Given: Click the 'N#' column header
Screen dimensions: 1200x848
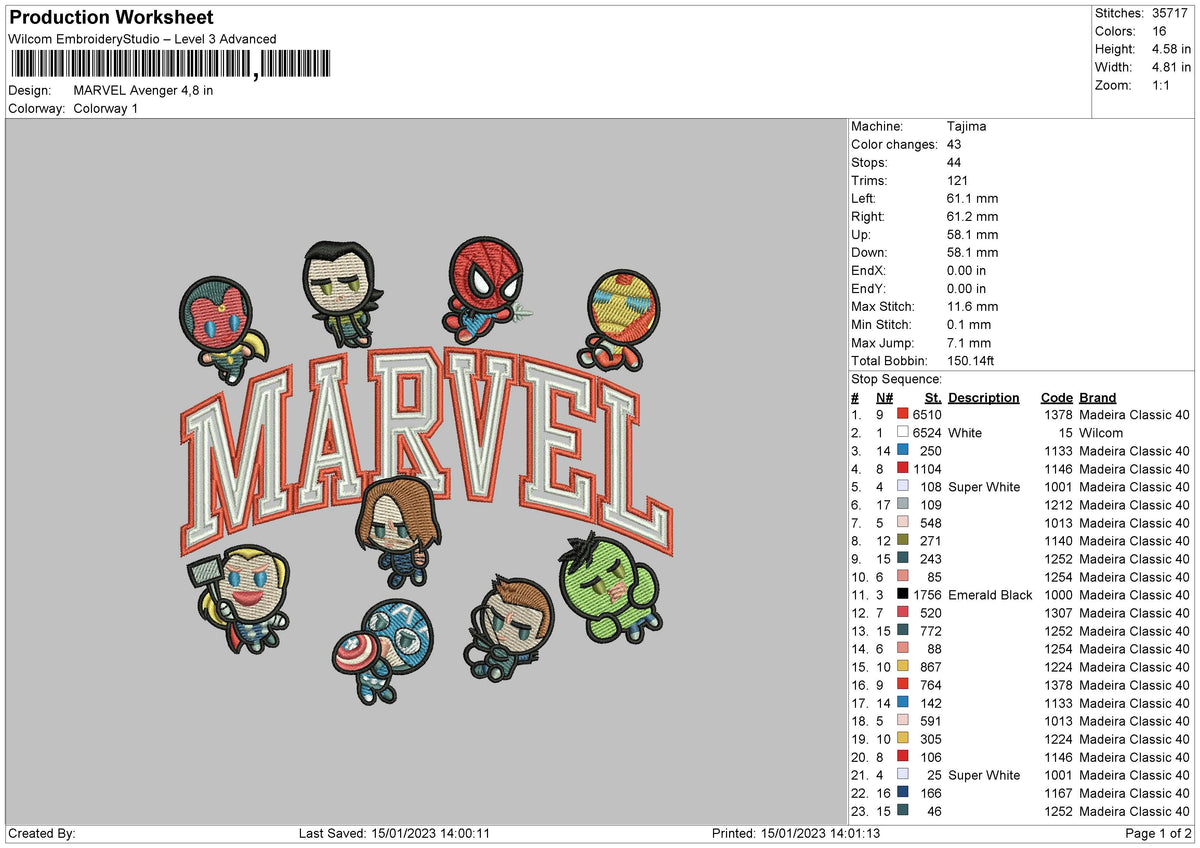Looking at the screenshot, I should [884, 397].
